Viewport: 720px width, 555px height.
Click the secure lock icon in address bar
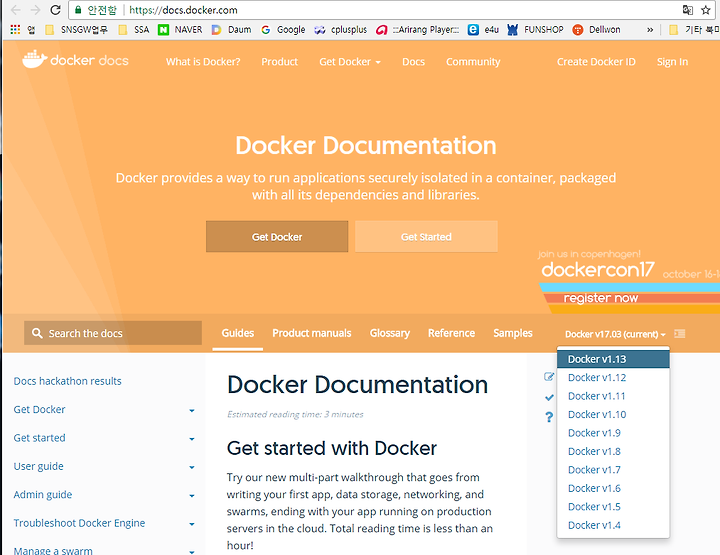click(78, 10)
